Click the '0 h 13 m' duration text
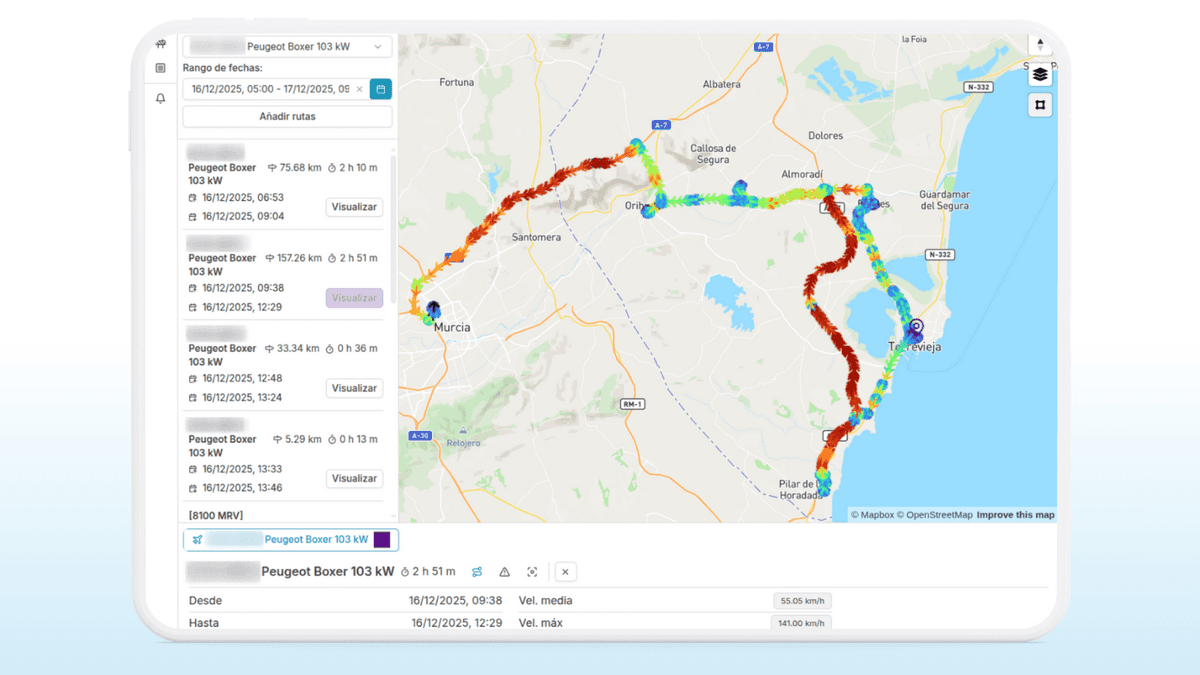The height and width of the screenshot is (675, 1200). [x=358, y=440]
